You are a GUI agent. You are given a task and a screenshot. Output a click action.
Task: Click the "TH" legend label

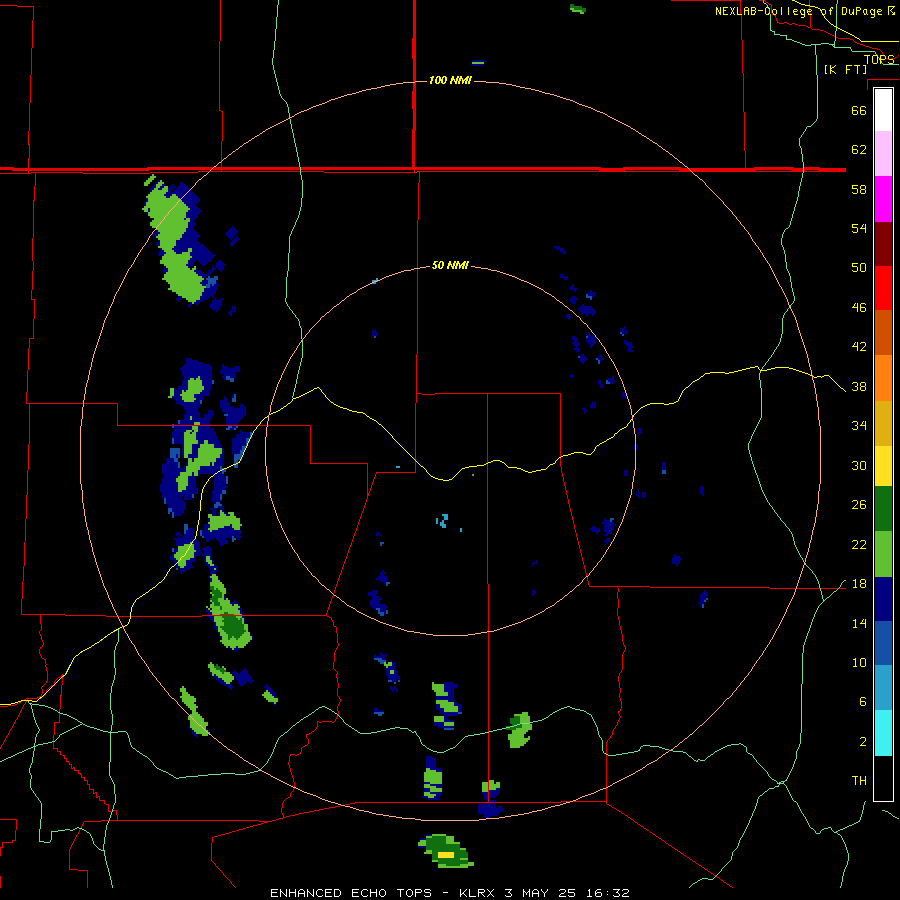[x=859, y=781]
